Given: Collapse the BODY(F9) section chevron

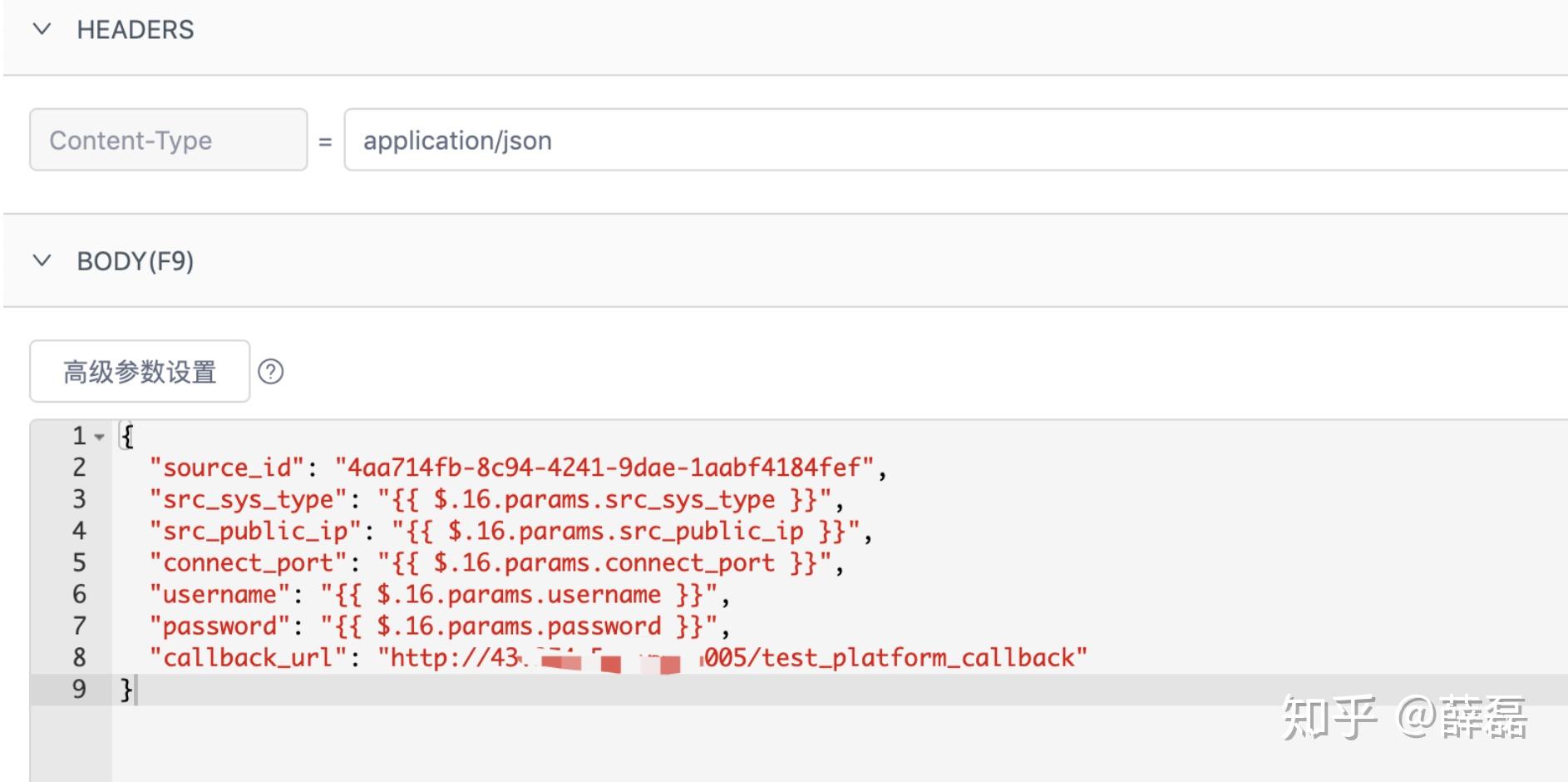Looking at the screenshot, I should pyautogui.click(x=42, y=260).
